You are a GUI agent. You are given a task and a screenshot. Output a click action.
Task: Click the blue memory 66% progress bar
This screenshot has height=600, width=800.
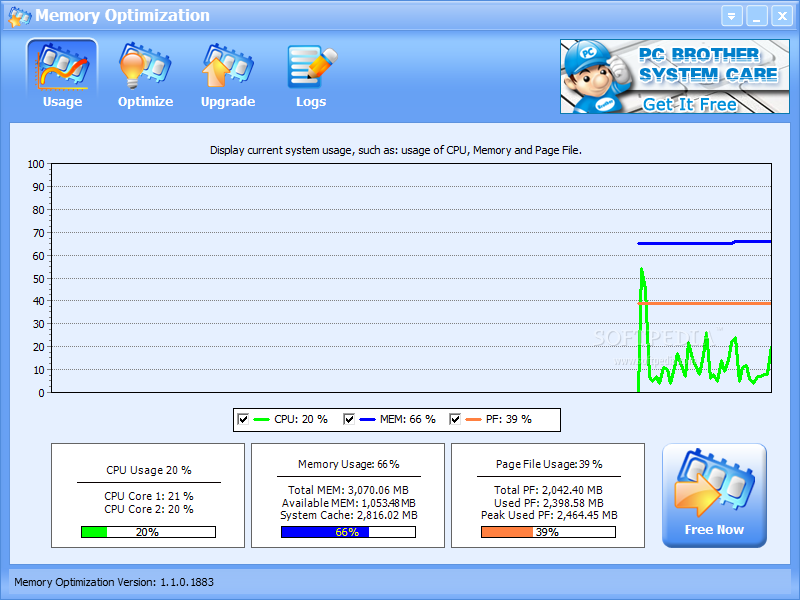[x=348, y=532]
